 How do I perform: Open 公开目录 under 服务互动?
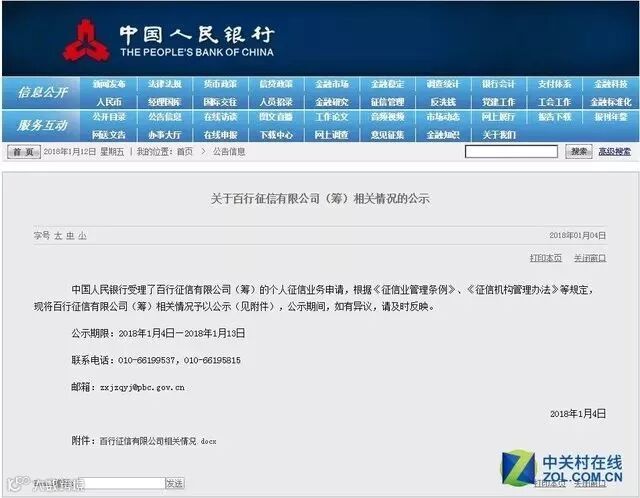point(109,117)
